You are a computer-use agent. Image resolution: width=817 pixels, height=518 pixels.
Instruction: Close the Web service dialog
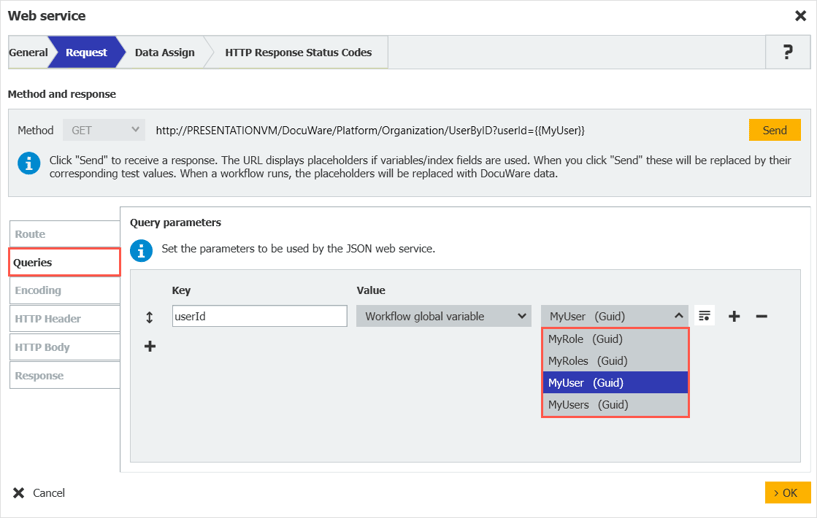coord(800,16)
